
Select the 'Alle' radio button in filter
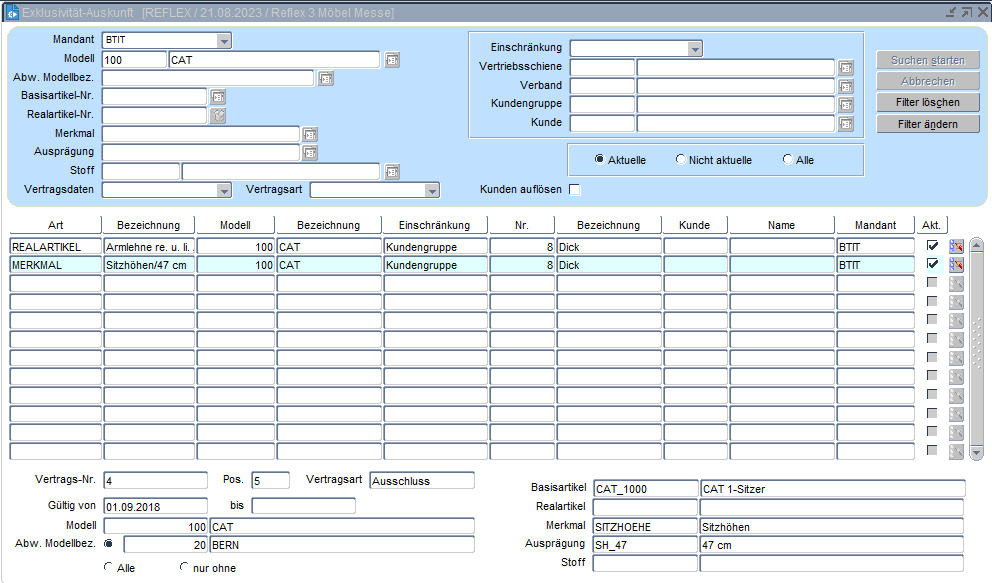point(788,160)
